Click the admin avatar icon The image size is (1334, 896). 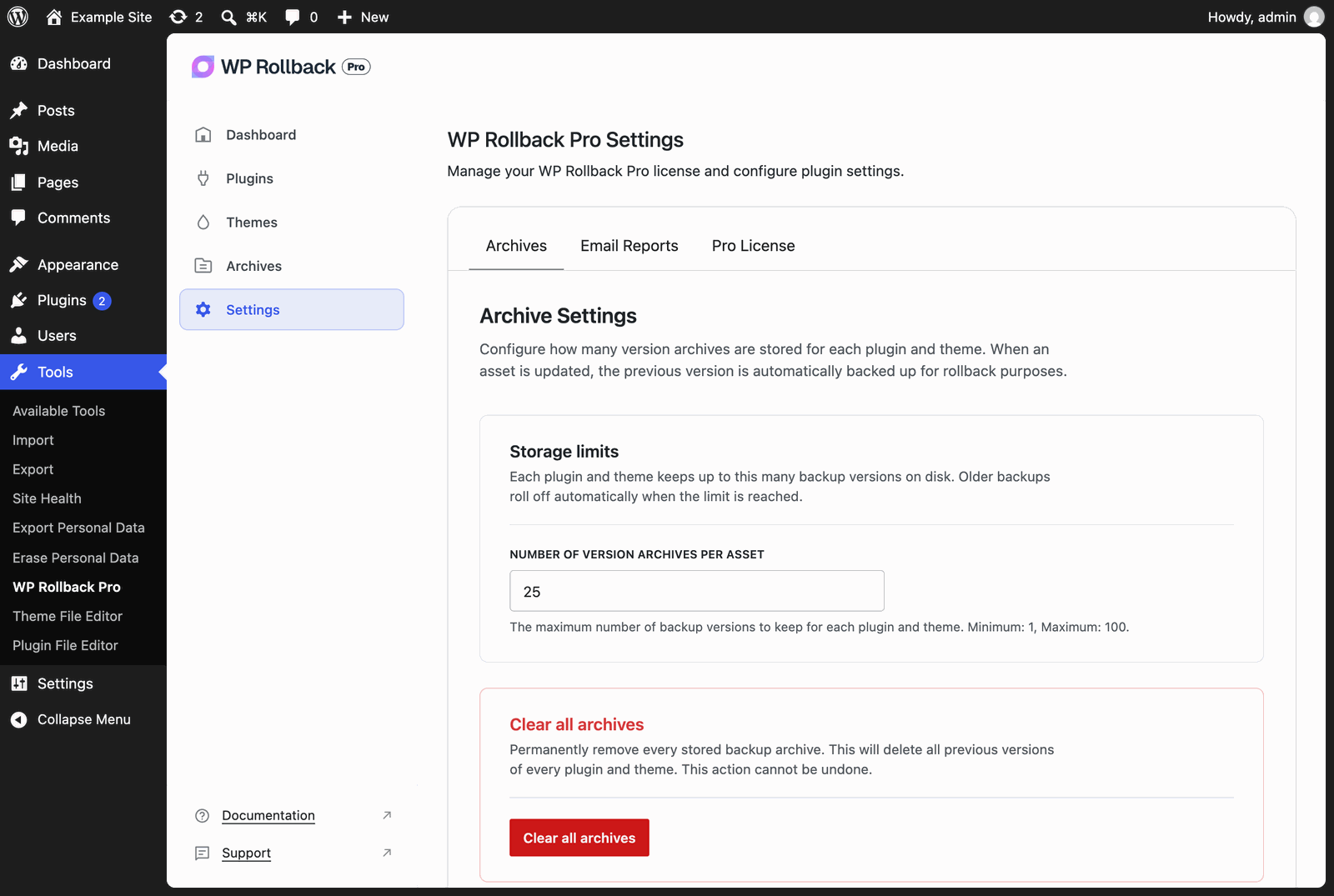pos(1314,17)
